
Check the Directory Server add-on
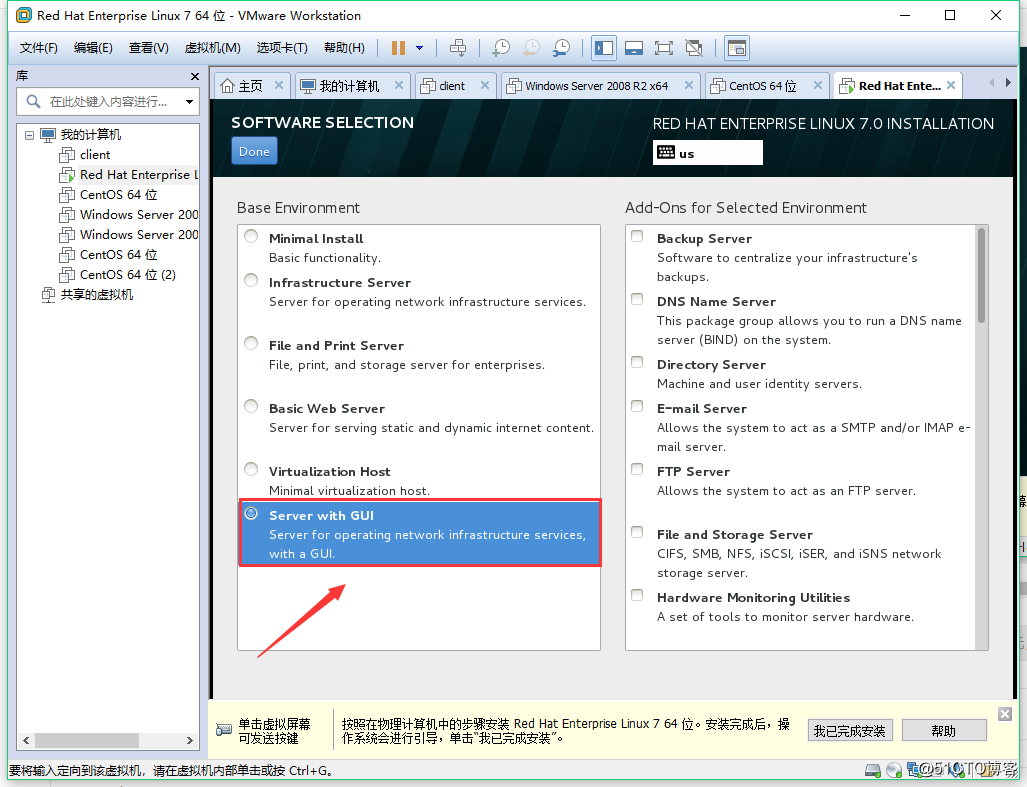[x=637, y=362]
